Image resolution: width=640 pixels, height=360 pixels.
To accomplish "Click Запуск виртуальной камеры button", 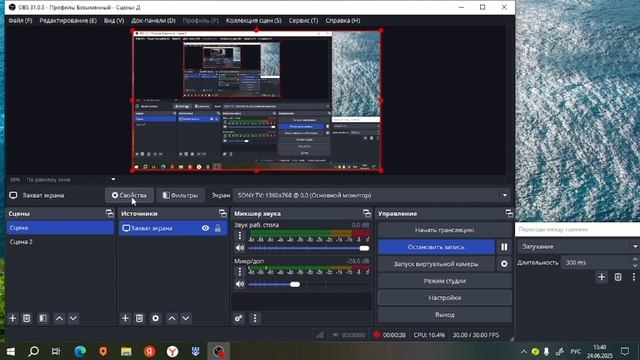I will click(436, 264).
